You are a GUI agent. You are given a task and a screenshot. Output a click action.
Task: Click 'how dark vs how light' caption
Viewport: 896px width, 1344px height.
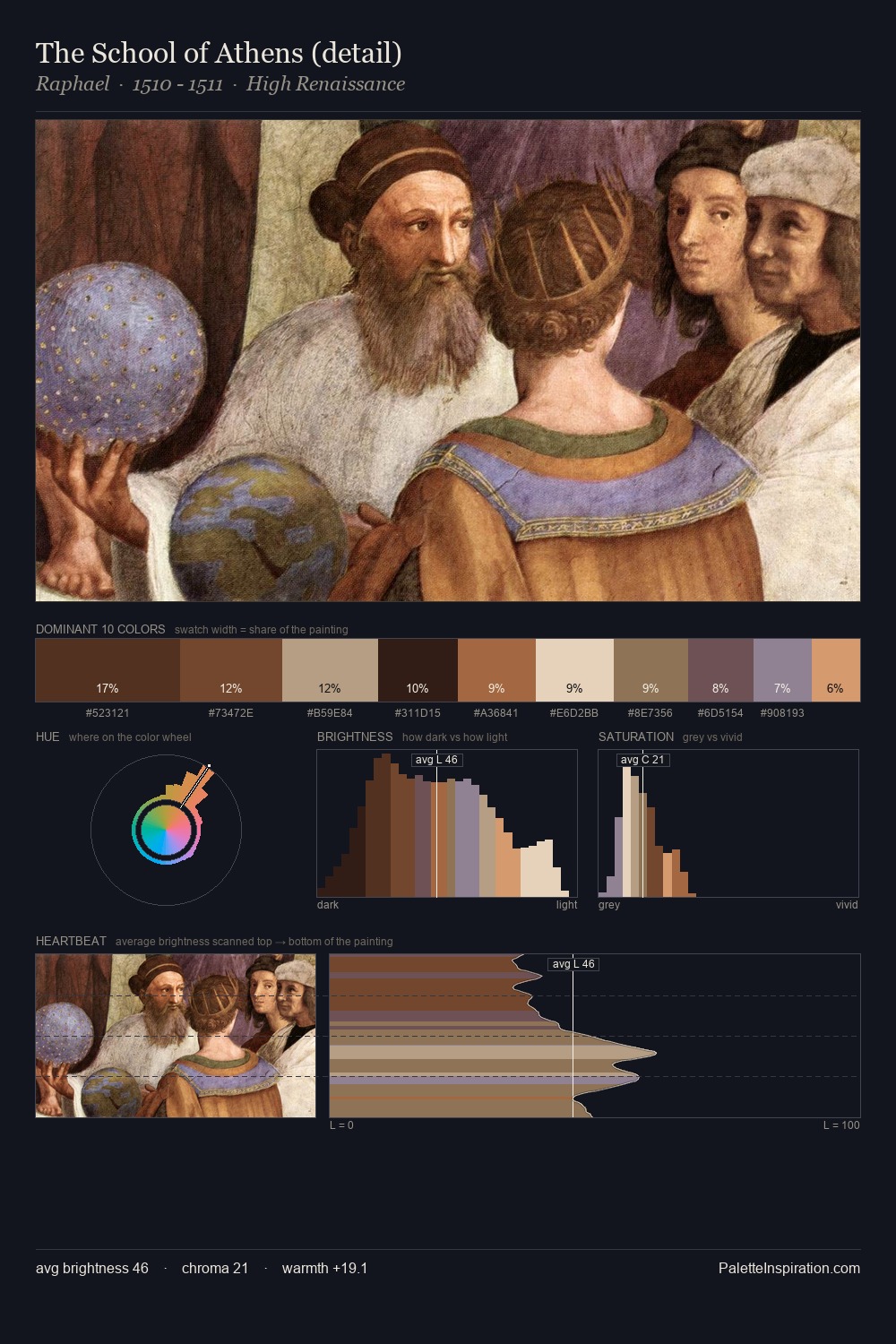(x=454, y=737)
